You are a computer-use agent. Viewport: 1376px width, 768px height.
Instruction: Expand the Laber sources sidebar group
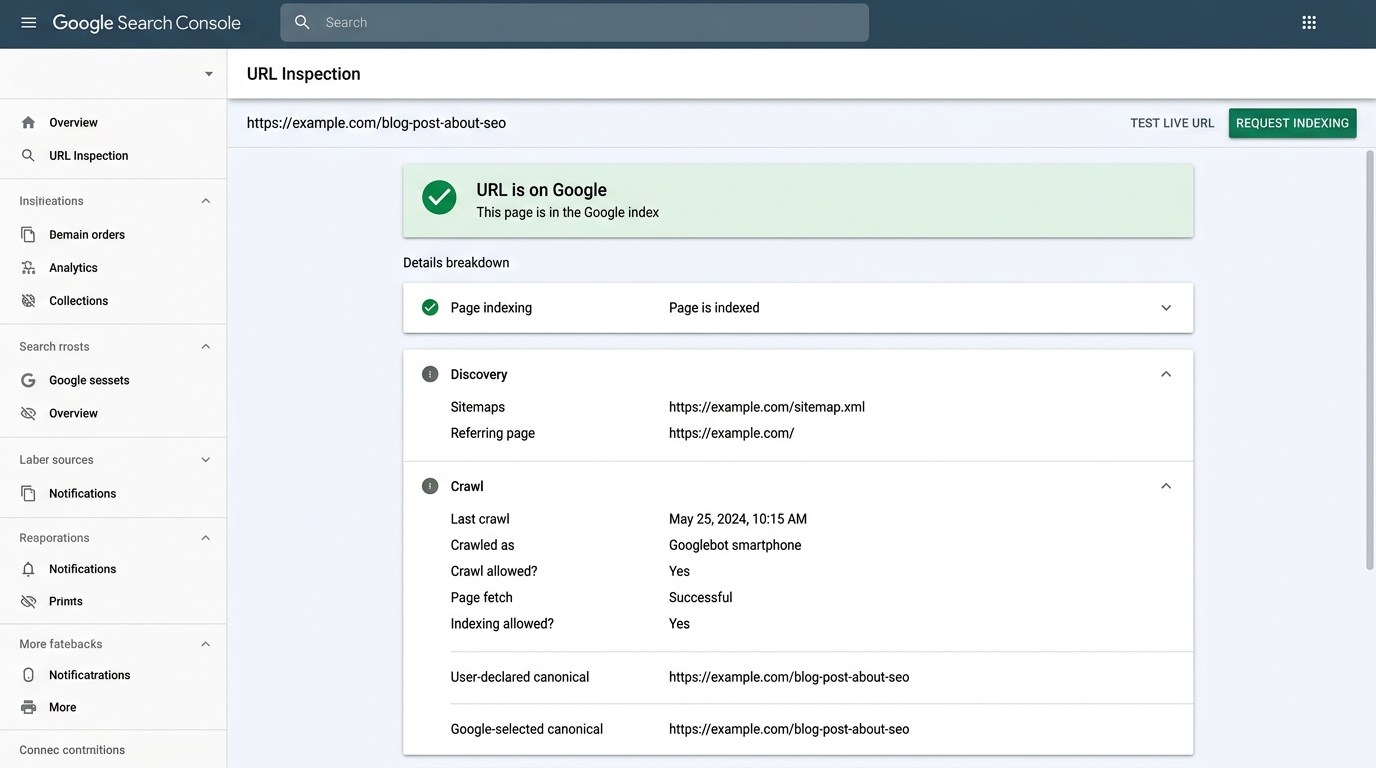[x=206, y=460]
